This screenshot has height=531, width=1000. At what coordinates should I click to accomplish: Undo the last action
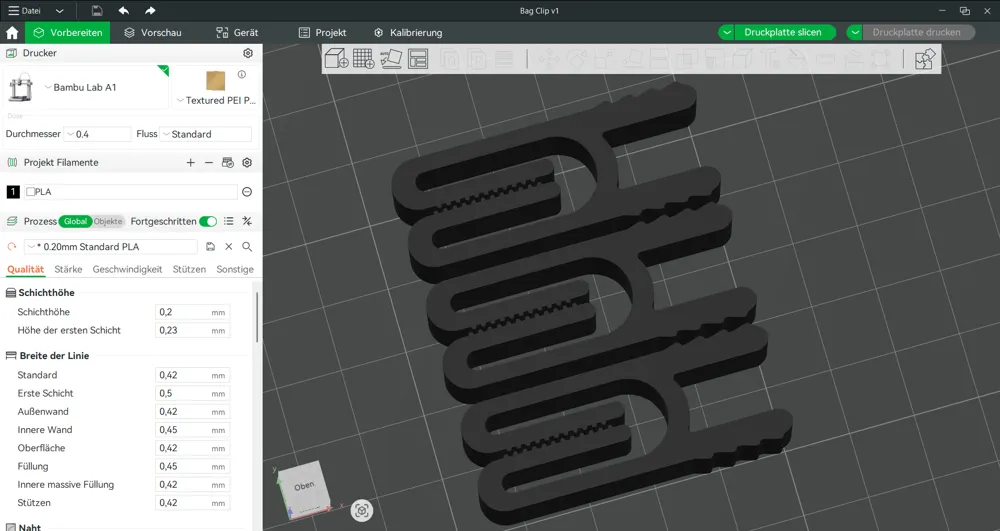[124, 10]
